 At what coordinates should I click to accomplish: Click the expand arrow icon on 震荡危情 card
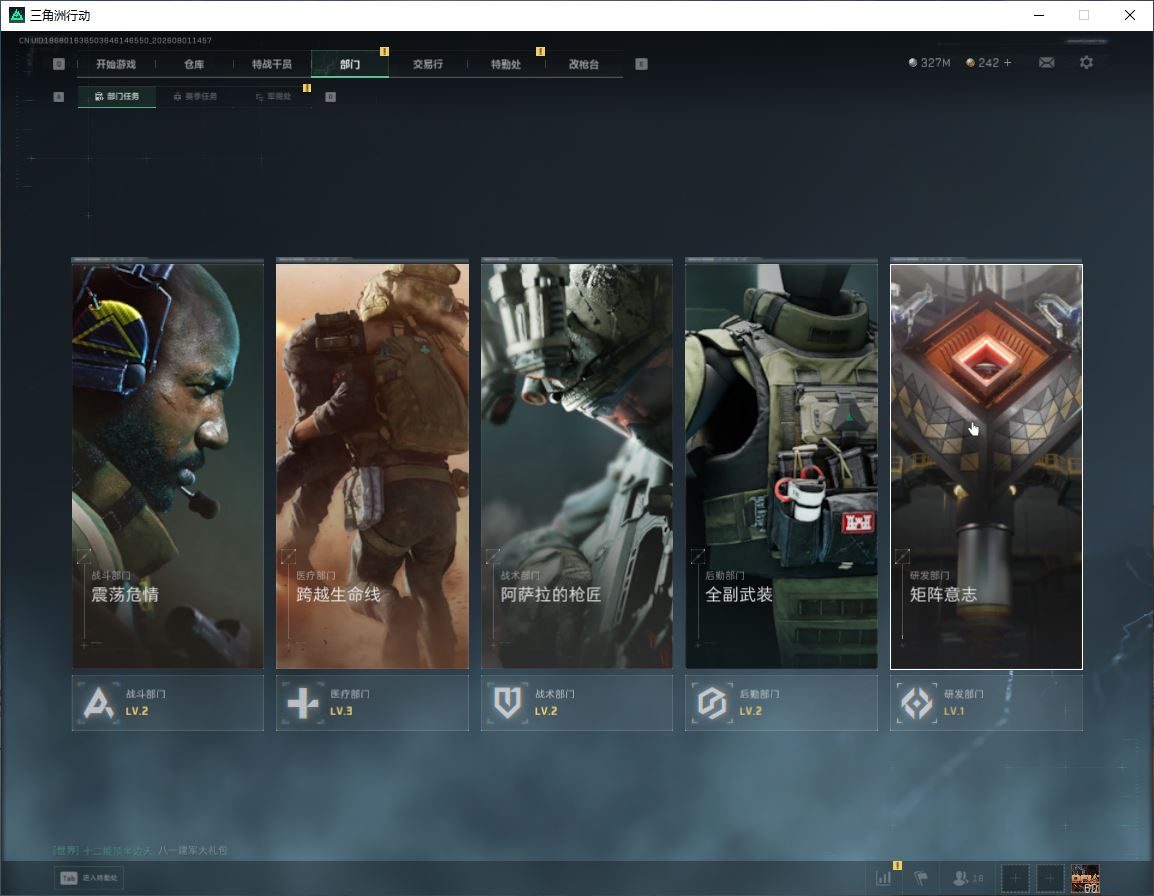click(x=84, y=556)
